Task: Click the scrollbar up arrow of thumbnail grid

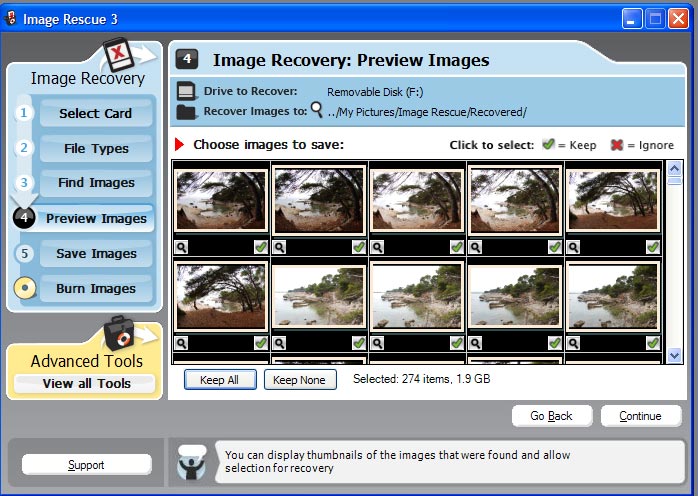Action: pos(674,168)
